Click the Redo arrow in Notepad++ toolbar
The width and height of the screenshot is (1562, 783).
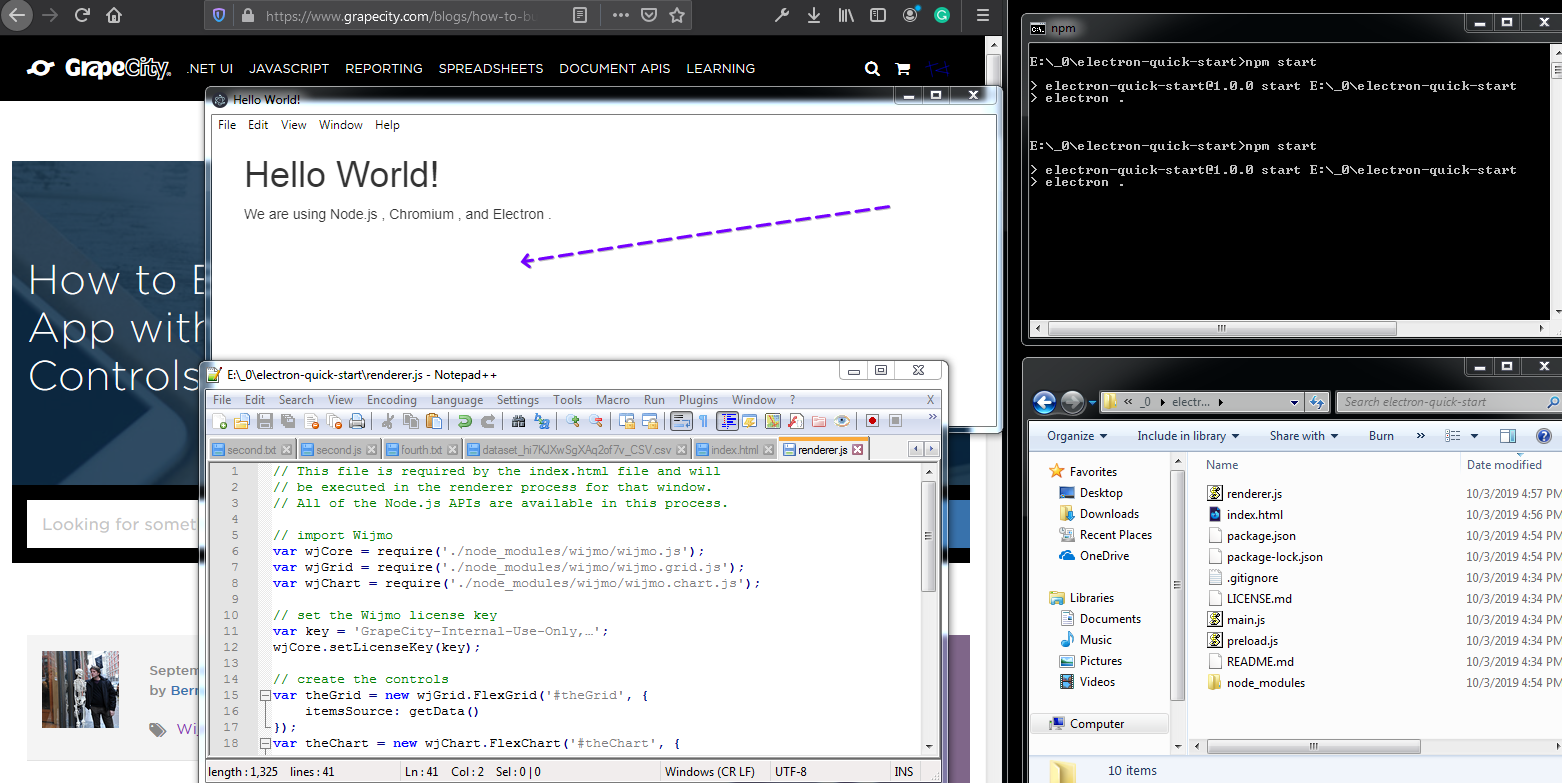tap(488, 421)
